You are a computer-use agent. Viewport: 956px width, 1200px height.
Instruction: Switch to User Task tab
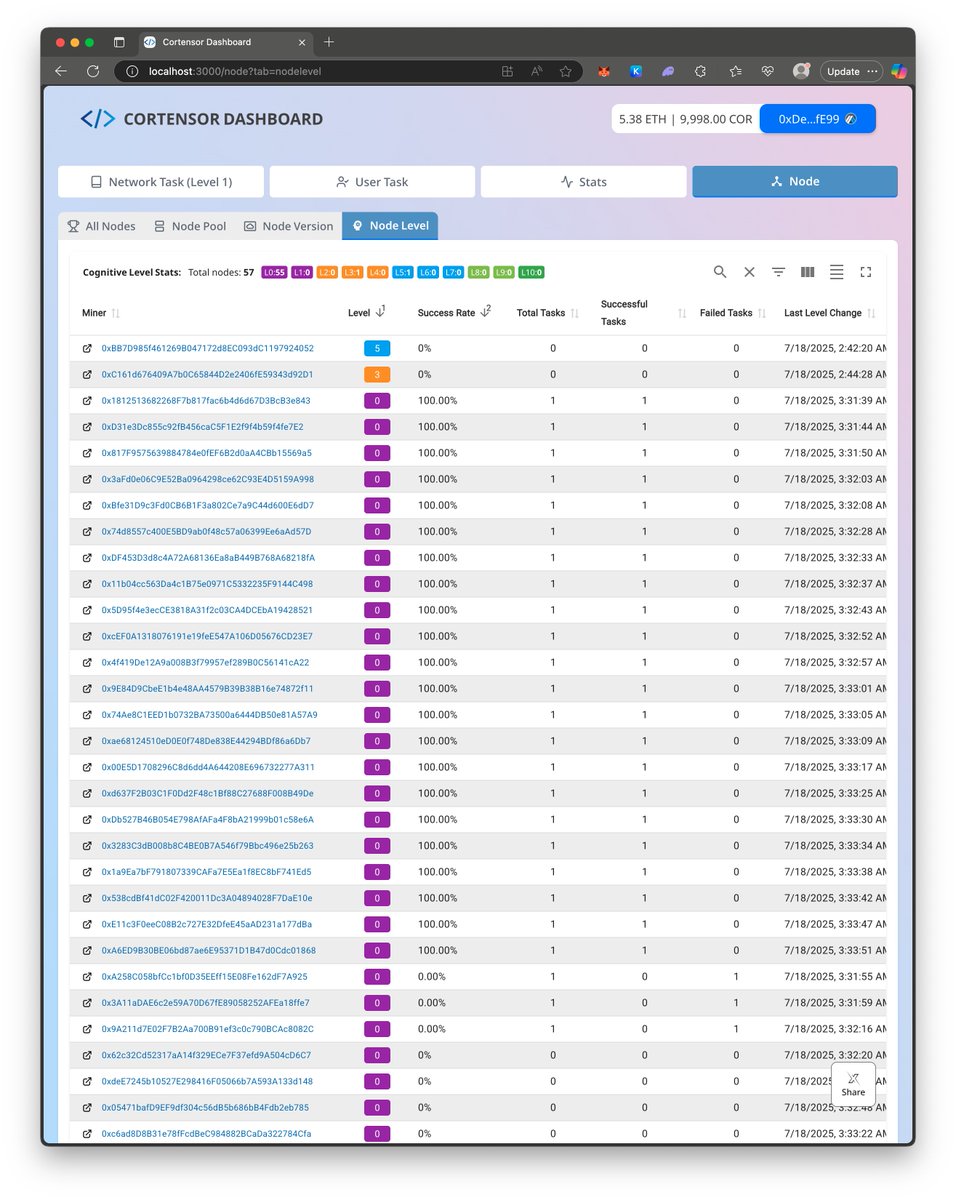372,182
